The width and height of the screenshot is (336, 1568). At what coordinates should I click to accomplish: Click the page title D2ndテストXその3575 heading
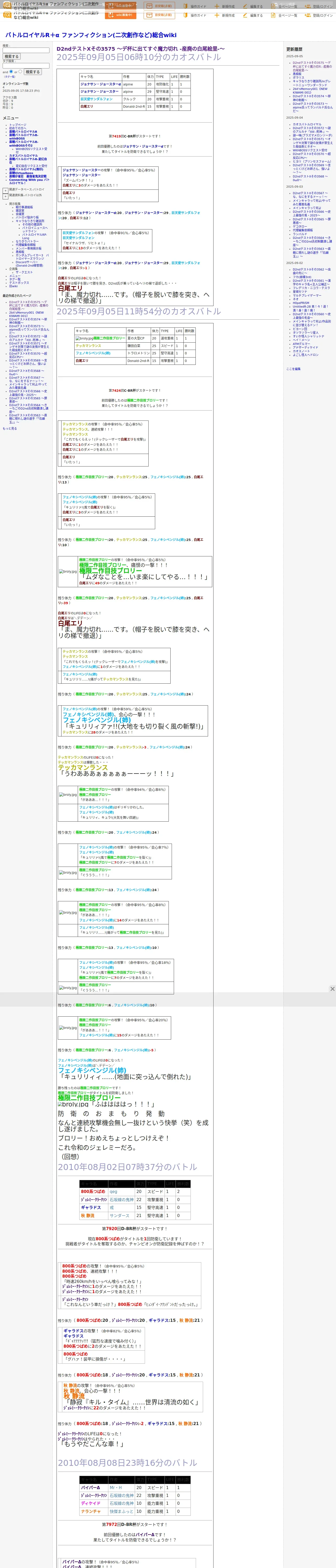140,49
